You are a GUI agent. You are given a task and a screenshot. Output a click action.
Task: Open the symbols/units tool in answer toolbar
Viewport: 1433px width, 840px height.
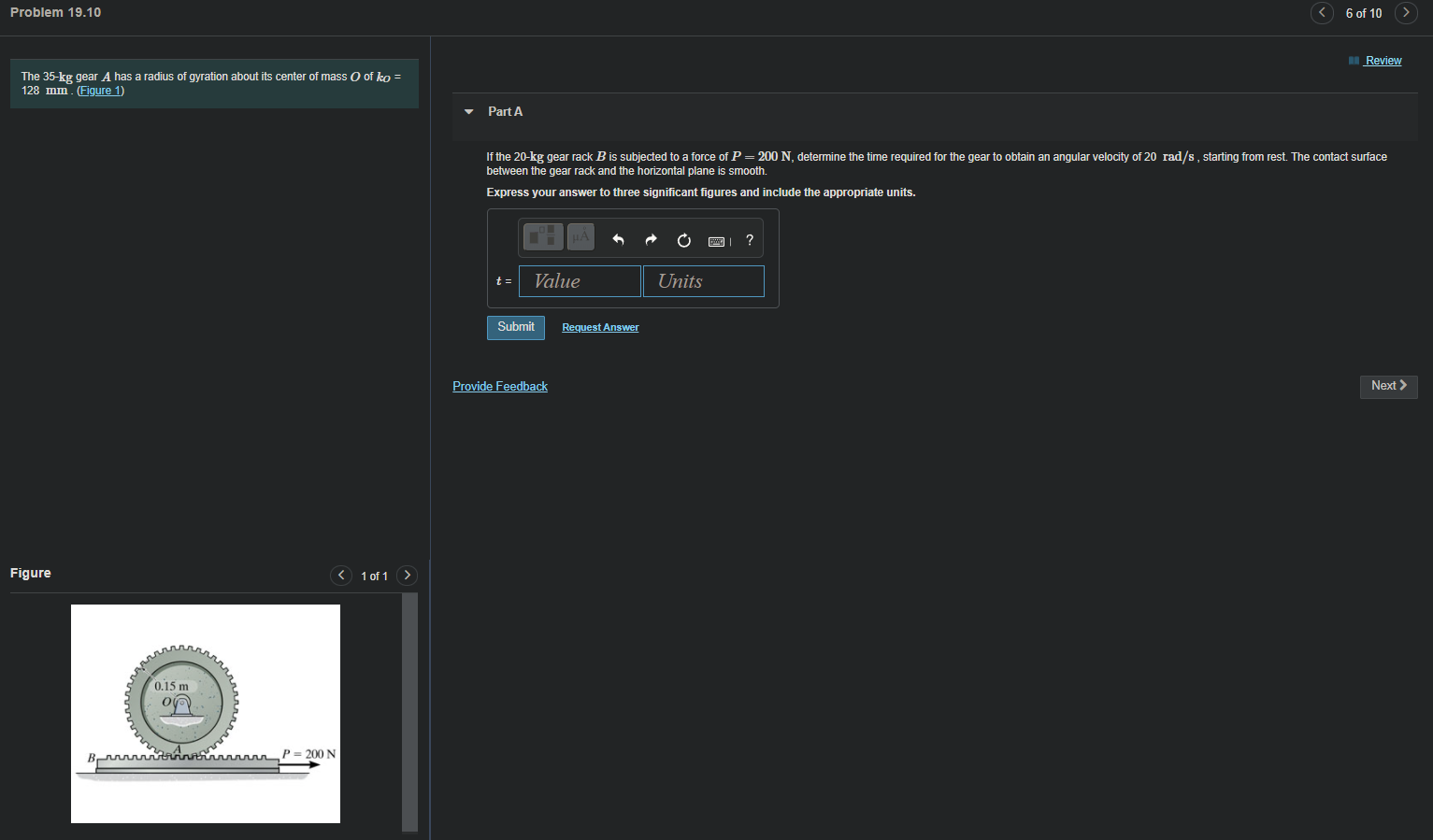tap(580, 236)
